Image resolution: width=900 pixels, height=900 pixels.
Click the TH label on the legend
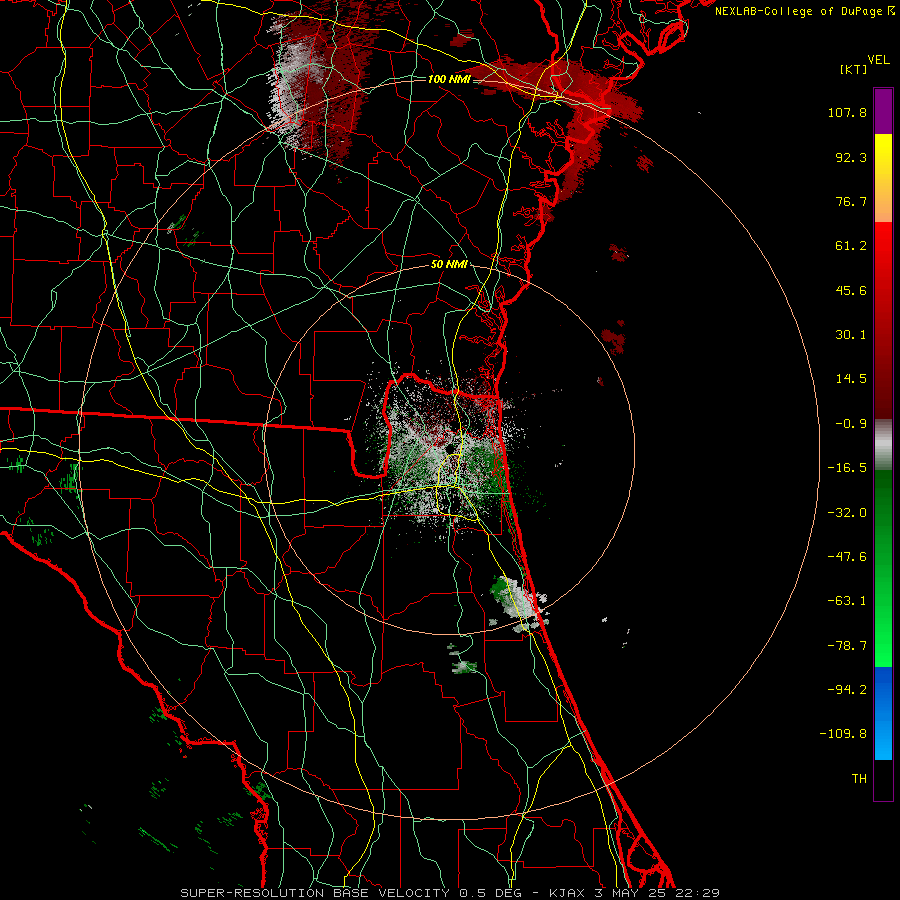click(859, 778)
